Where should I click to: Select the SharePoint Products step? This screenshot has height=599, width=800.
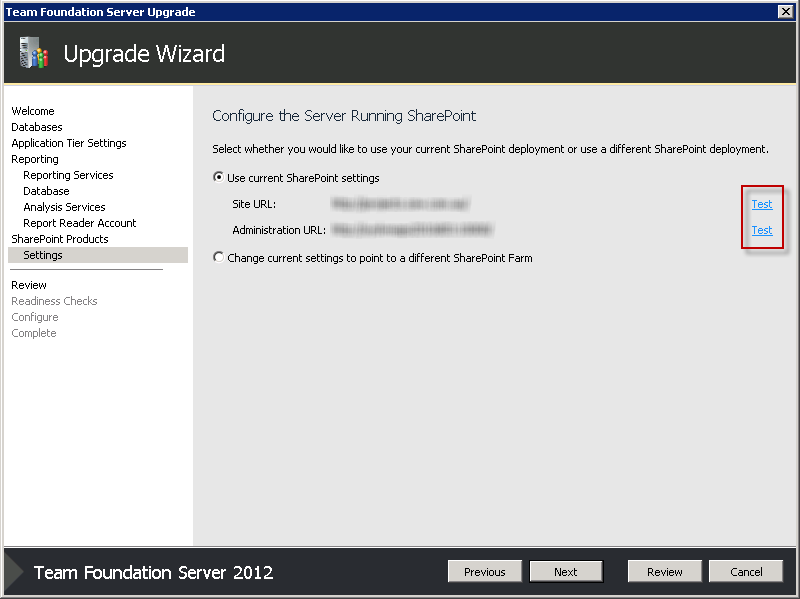(60, 239)
